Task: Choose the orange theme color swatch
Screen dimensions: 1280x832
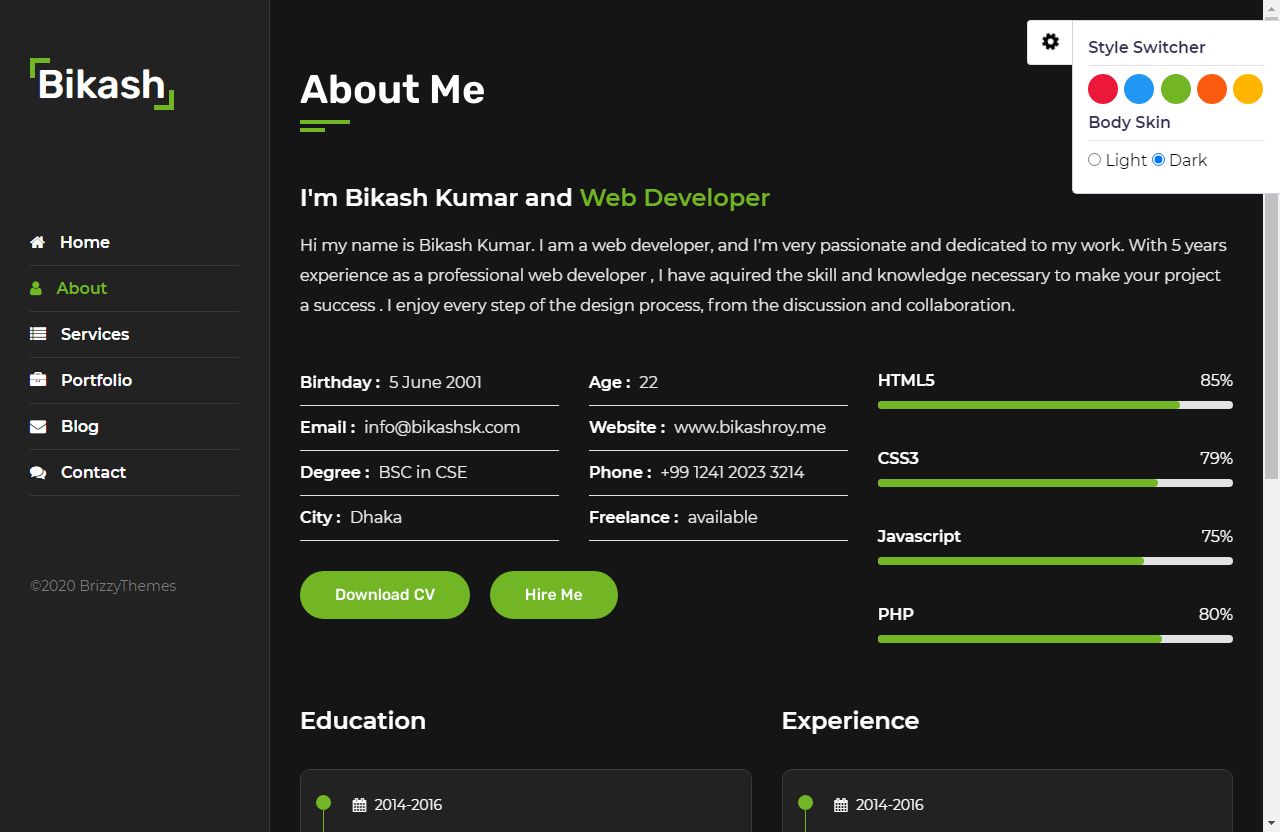Action: pos(1212,89)
